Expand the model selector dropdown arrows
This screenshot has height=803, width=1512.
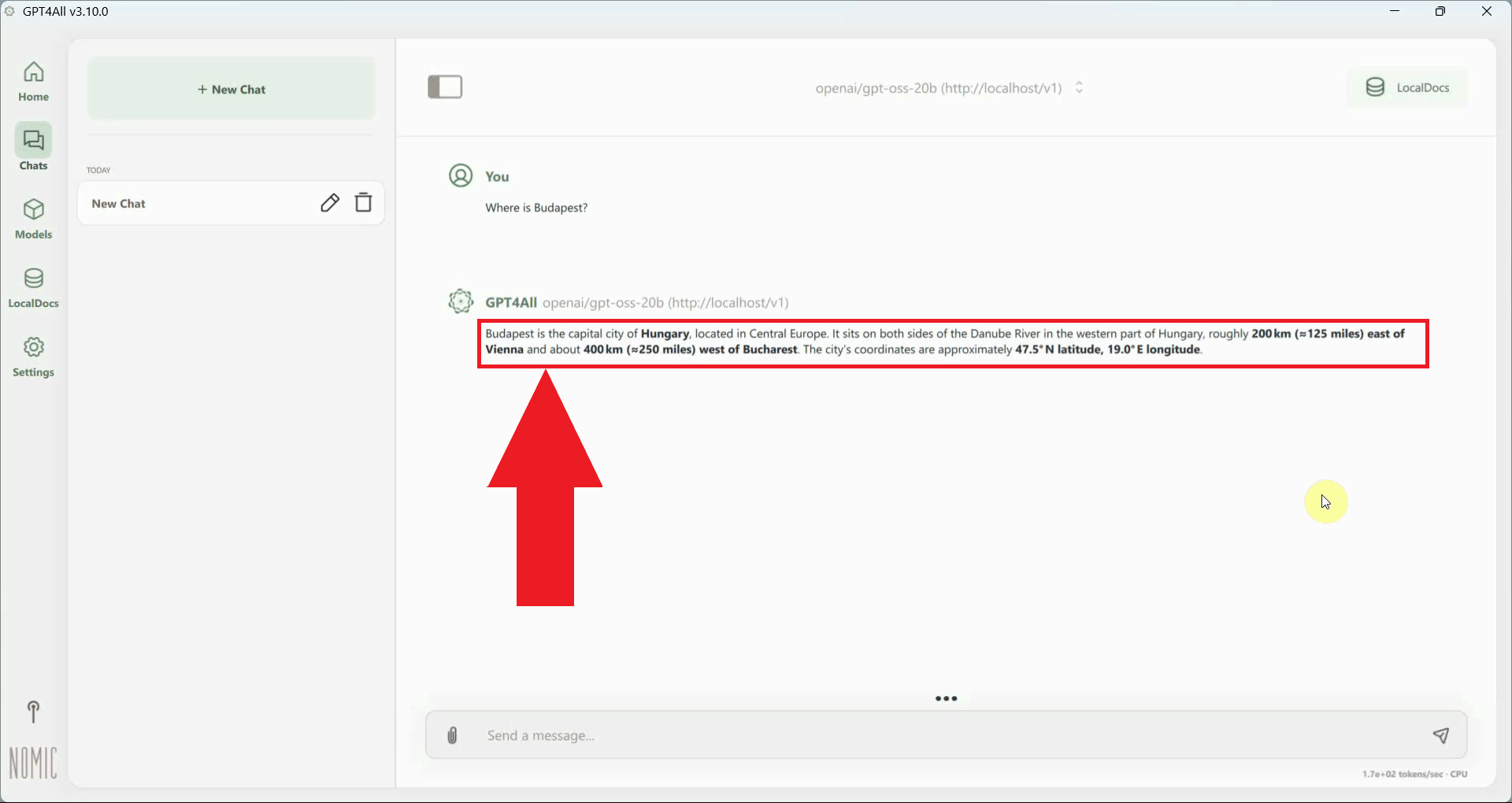pyautogui.click(x=1079, y=87)
